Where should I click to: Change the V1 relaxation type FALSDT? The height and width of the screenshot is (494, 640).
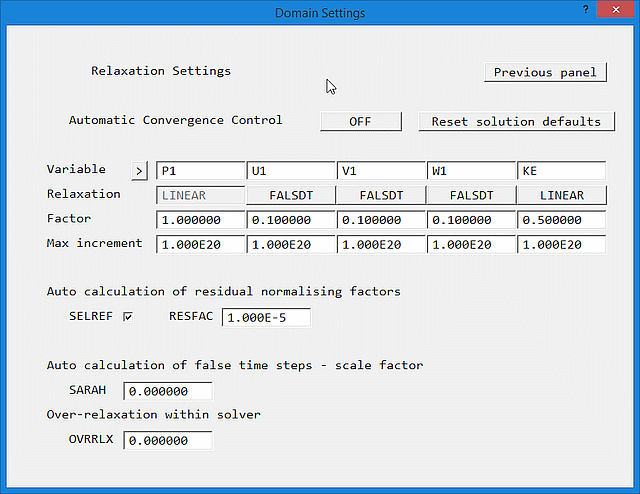click(x=380, y=195)
